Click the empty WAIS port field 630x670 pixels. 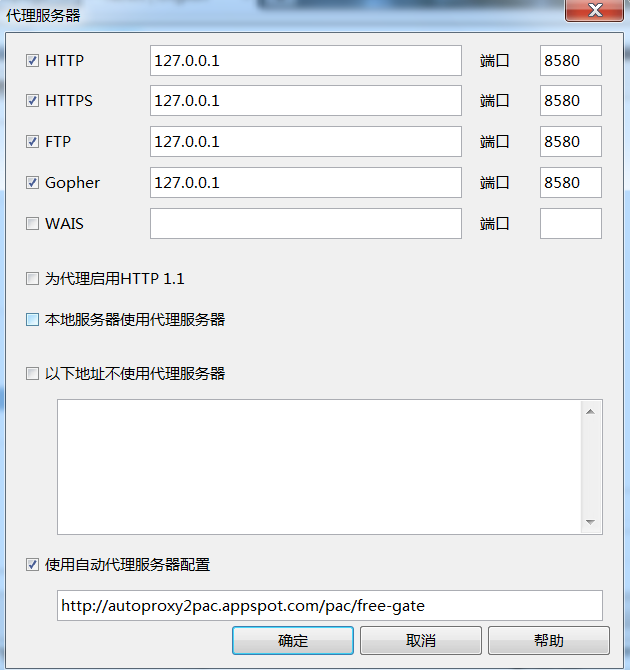point(571,223)
